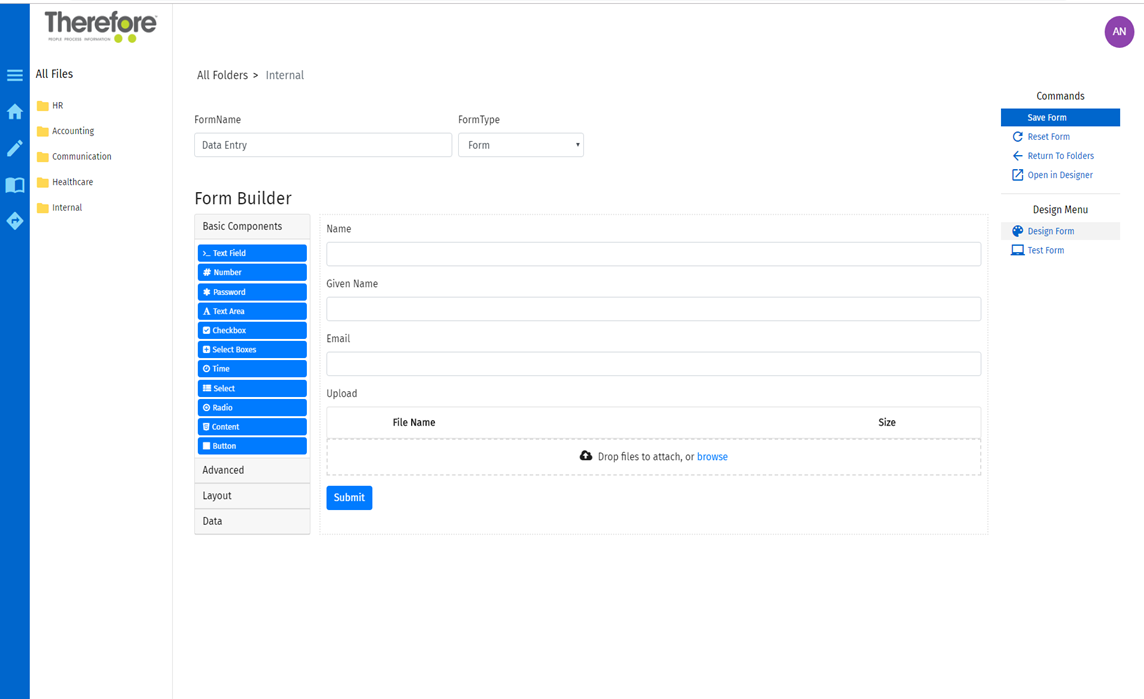Image resolution: width=1144 pixels, height=699 pixels.
Task: Add a Checkbox component to the form
Action: pos(252,330)
